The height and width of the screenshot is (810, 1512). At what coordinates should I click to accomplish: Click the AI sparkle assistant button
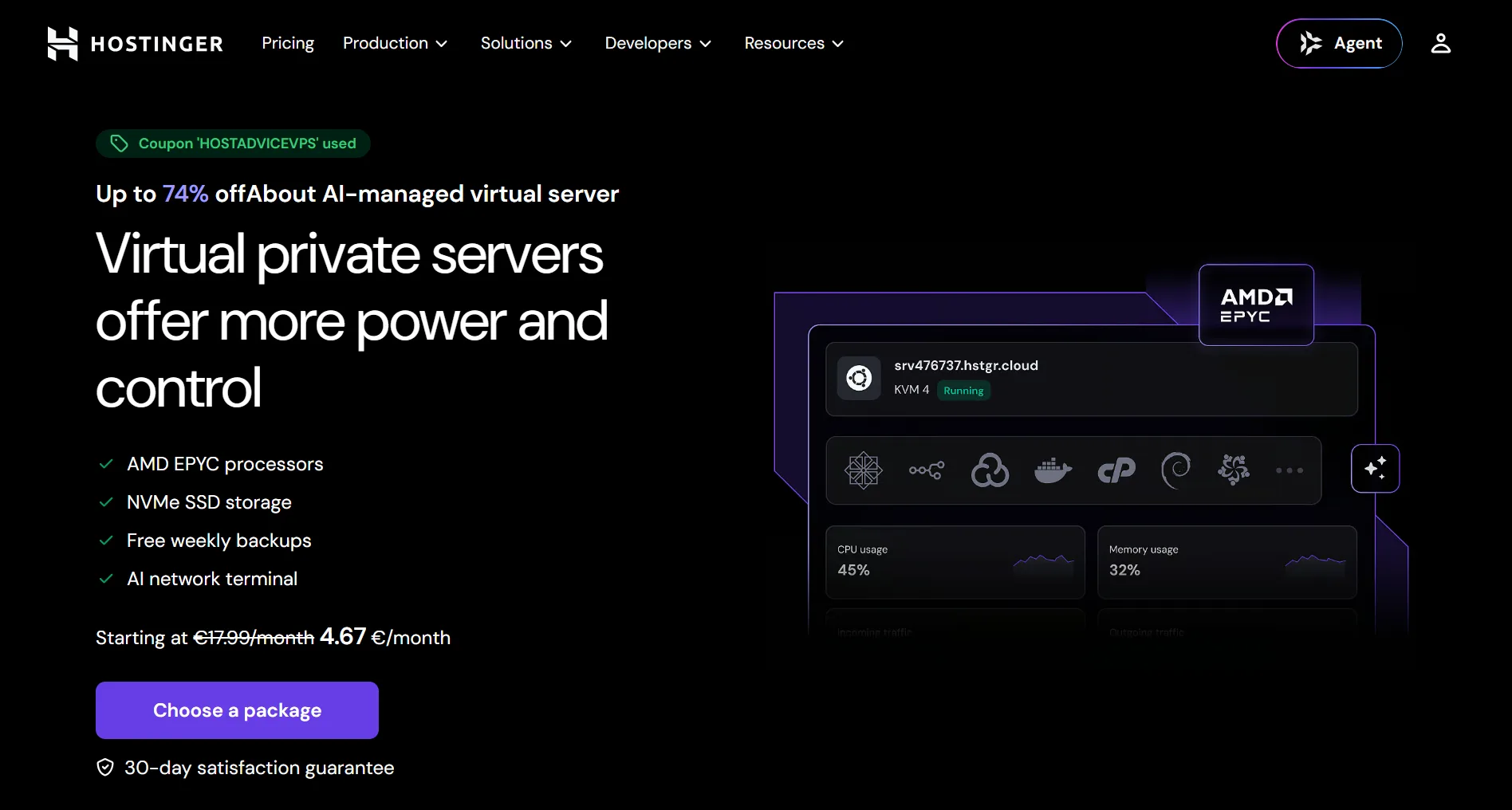1375,469
